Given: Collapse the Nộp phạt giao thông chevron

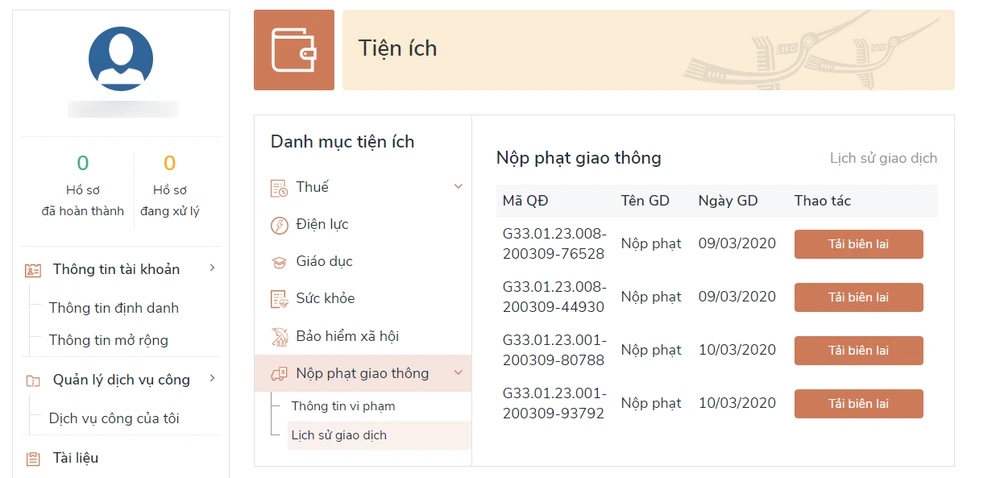Looking at the screenshot, I should [x=458, y=373].
